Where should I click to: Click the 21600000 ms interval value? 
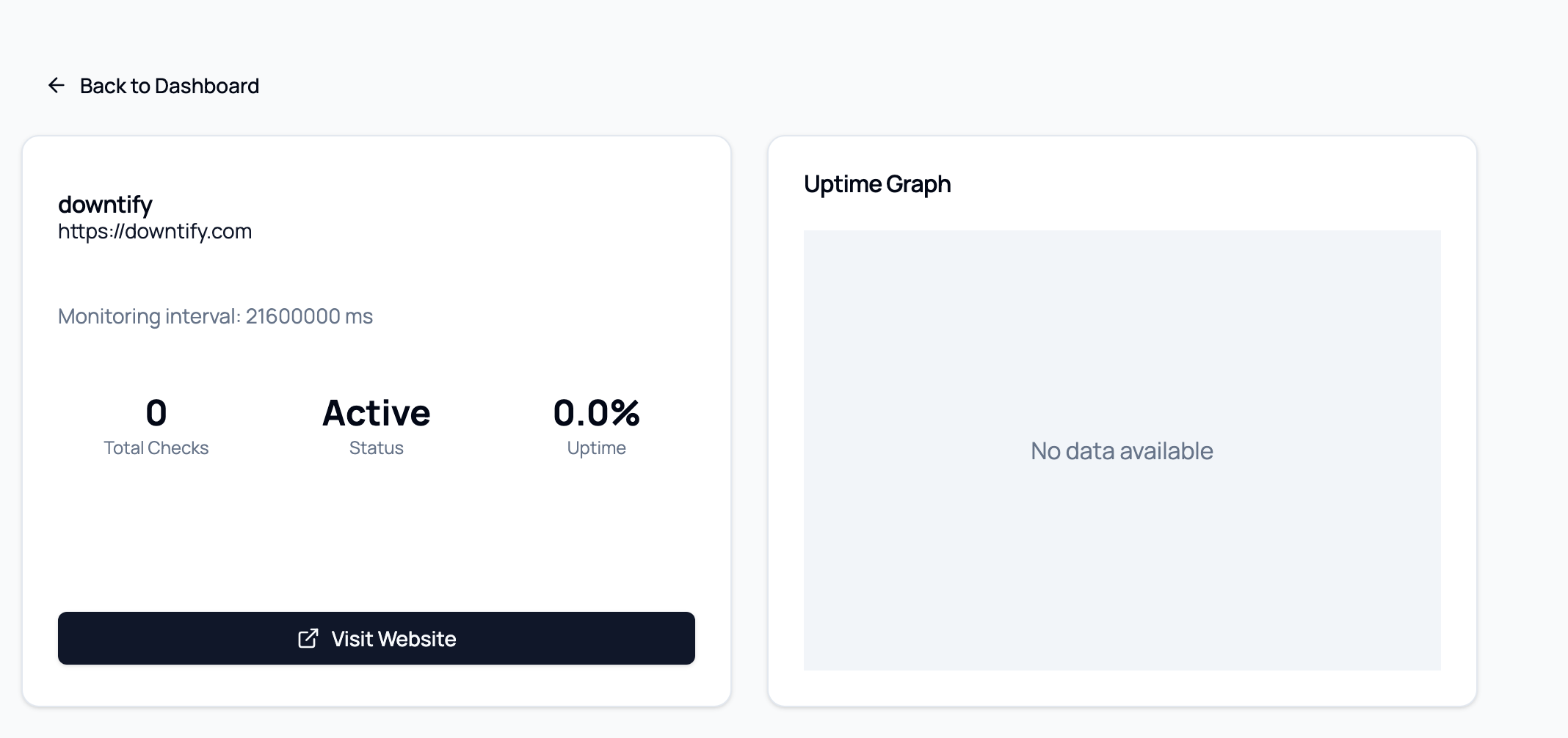point(309,316)
